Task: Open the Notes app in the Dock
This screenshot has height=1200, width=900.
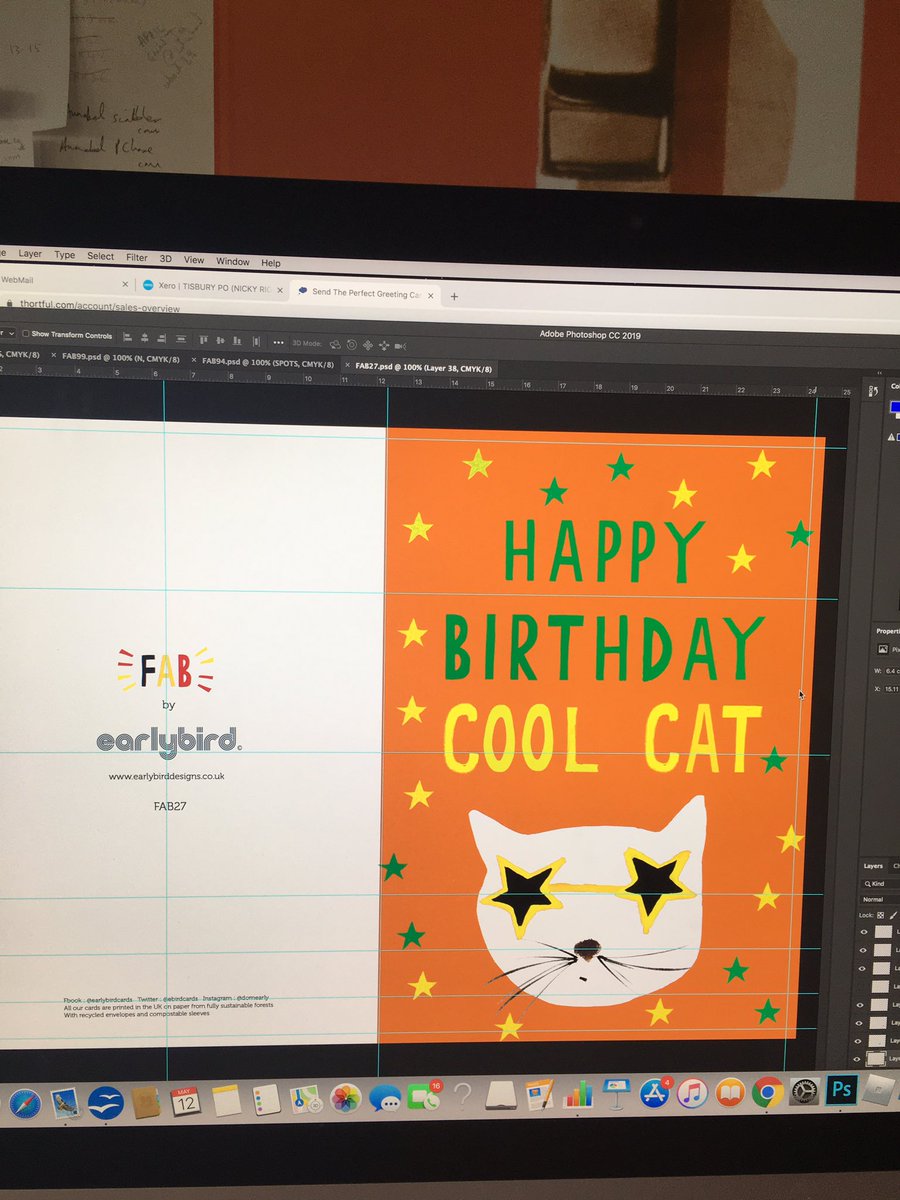Action: (x=226, y=1100)
